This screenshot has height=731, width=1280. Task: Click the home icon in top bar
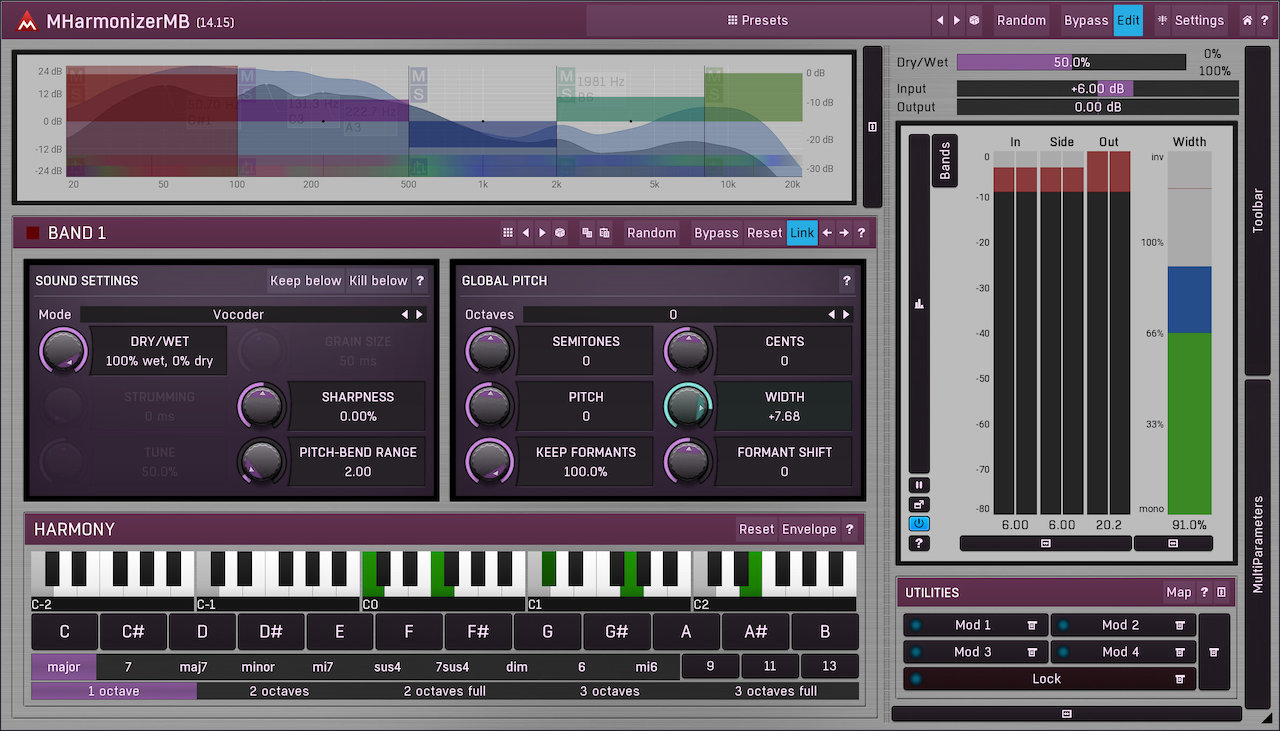(1247, 20)
